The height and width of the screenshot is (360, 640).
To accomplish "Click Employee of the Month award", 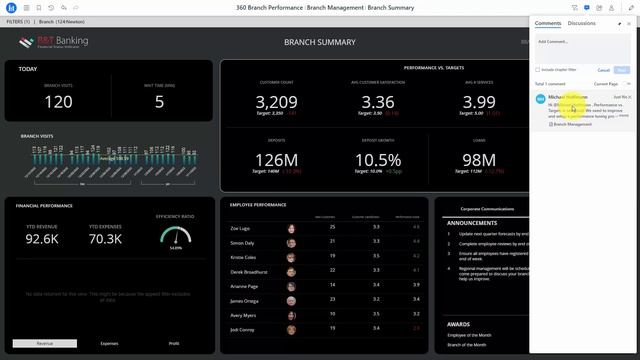I will [469, 335].
